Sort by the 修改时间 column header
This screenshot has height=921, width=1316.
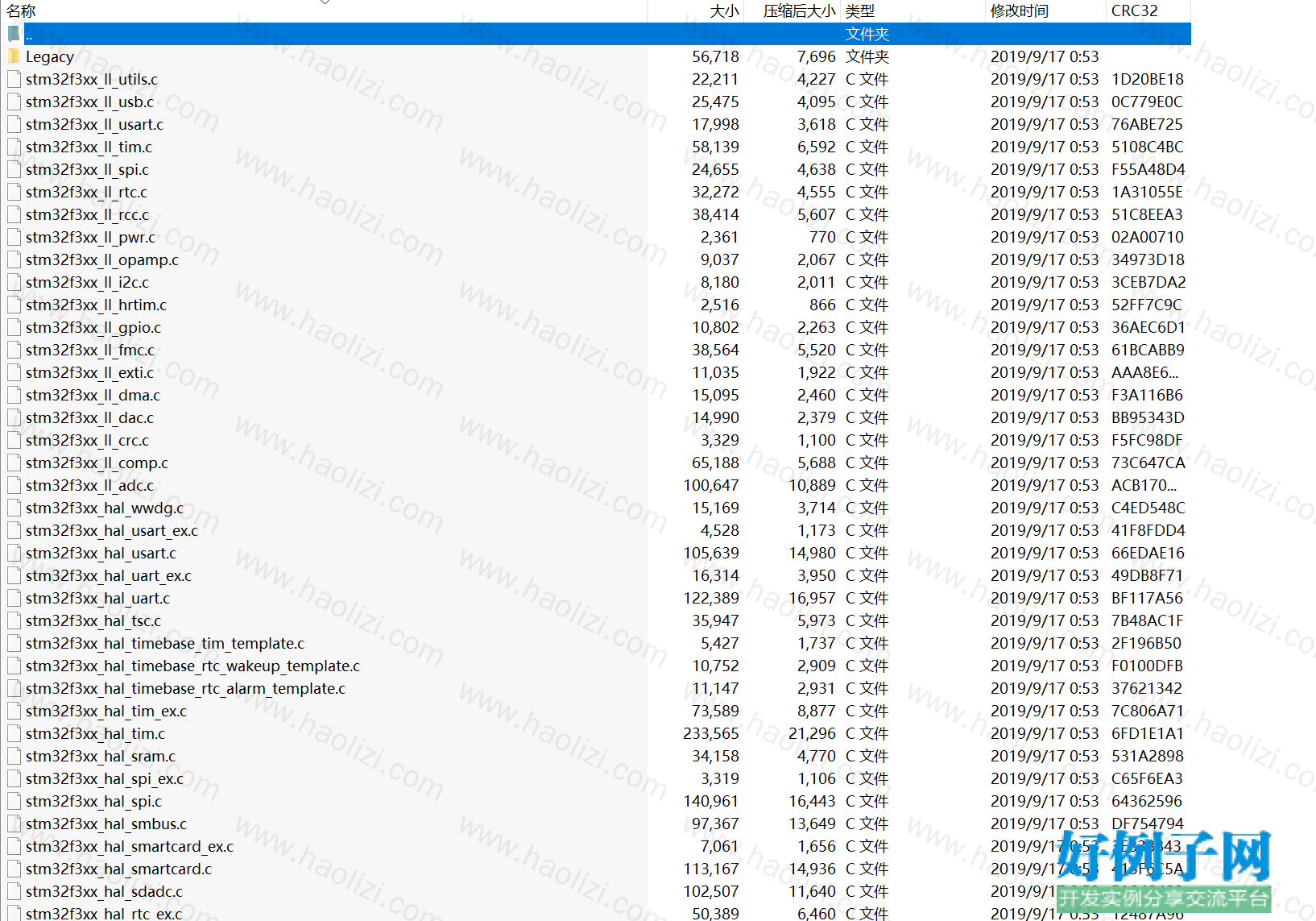[x=1046, y=10]
